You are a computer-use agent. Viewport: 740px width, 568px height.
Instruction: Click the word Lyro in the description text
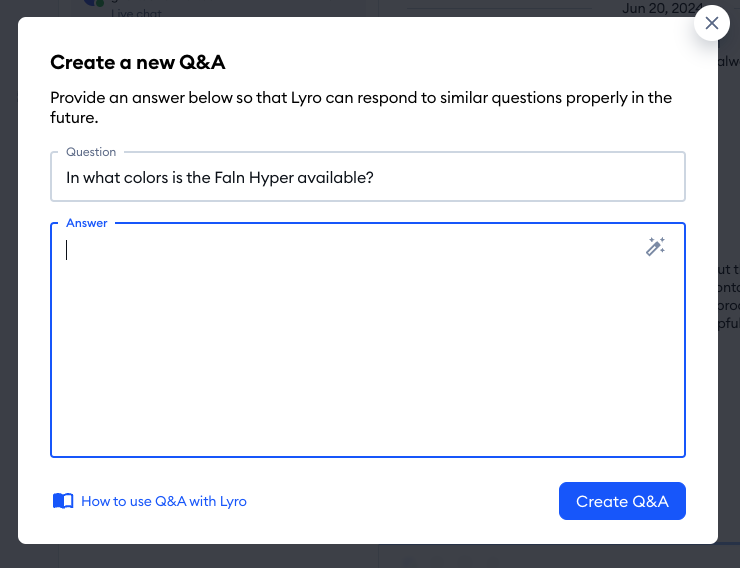tap(306, 98)
